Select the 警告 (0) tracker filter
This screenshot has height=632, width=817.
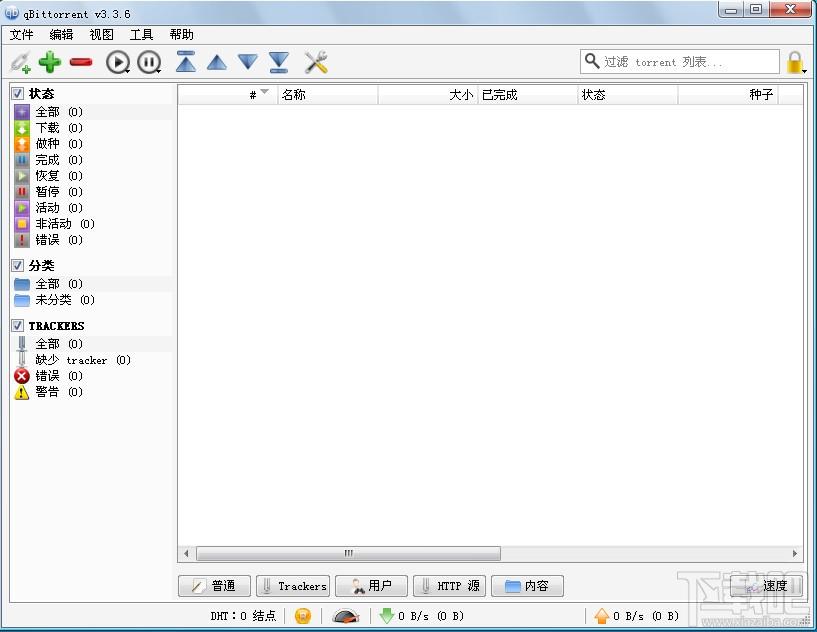(92, 392)
